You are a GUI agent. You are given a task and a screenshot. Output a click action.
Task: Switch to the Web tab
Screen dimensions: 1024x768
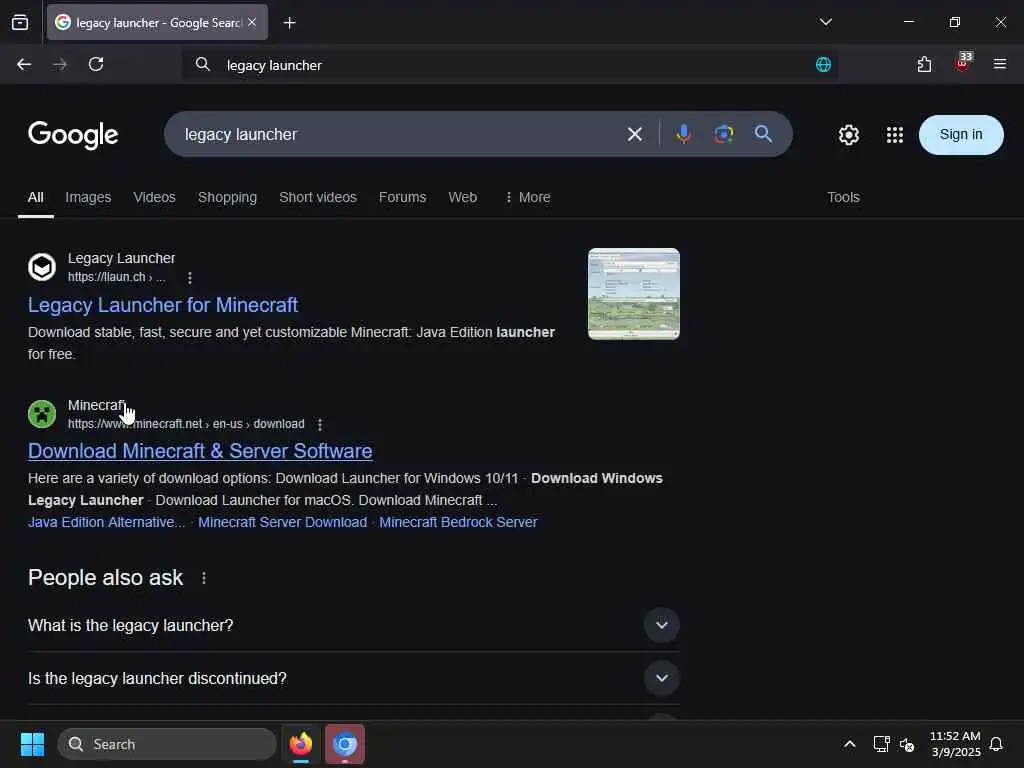(462, 197)
